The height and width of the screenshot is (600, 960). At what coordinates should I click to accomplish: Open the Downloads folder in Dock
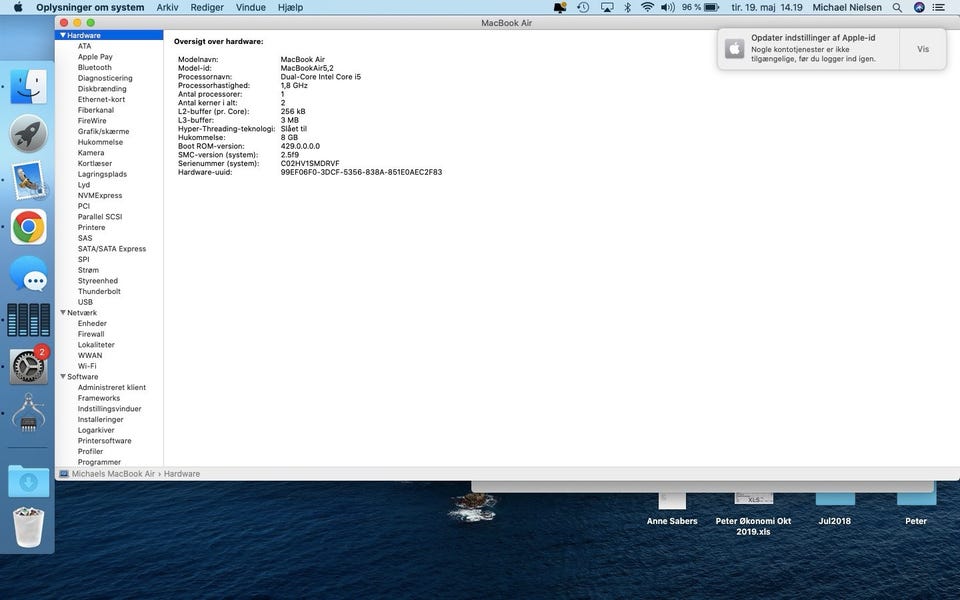[28, 481]
